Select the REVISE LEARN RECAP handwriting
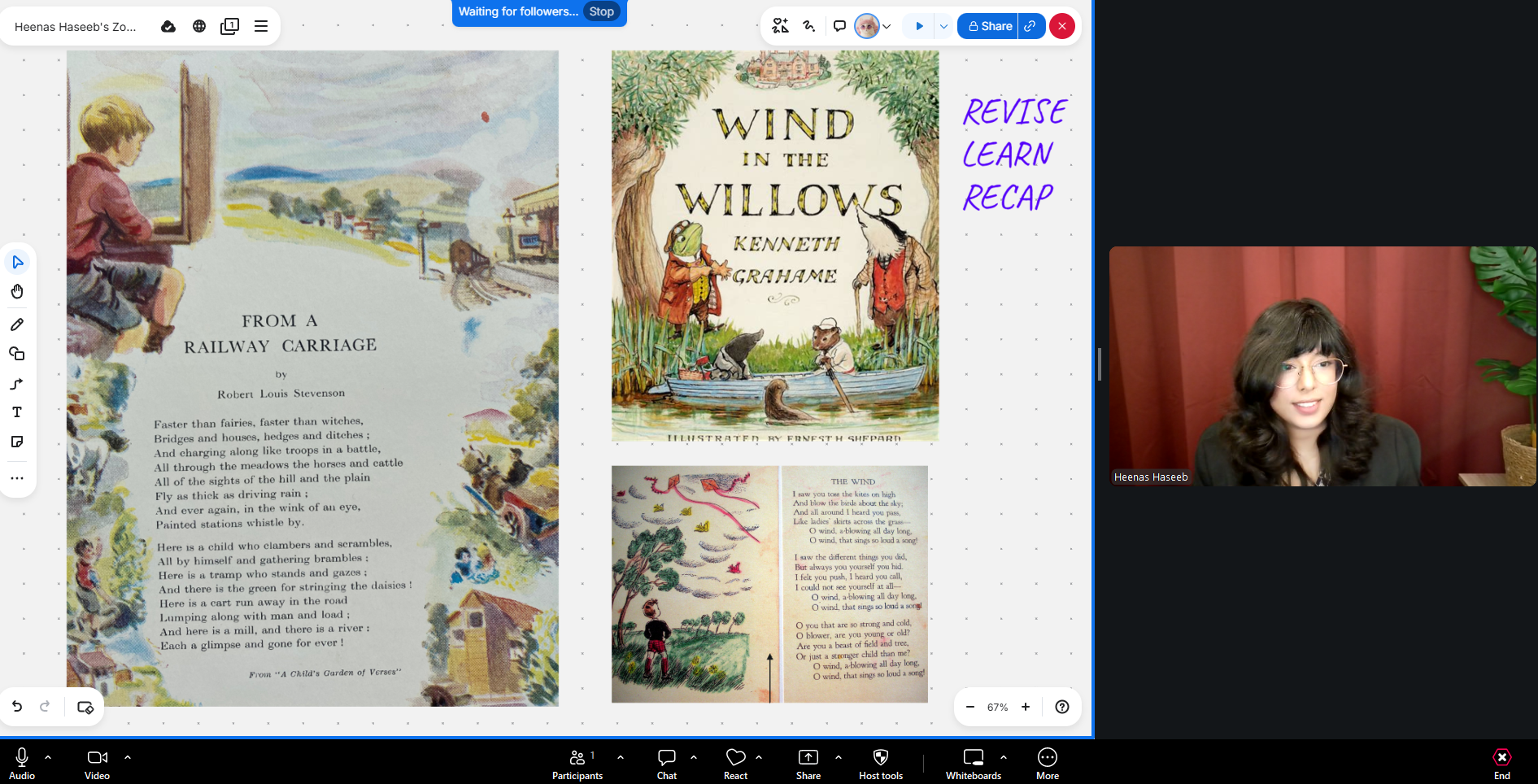The height and width of the screenshot is (784, 1538). pos(1014,155)
